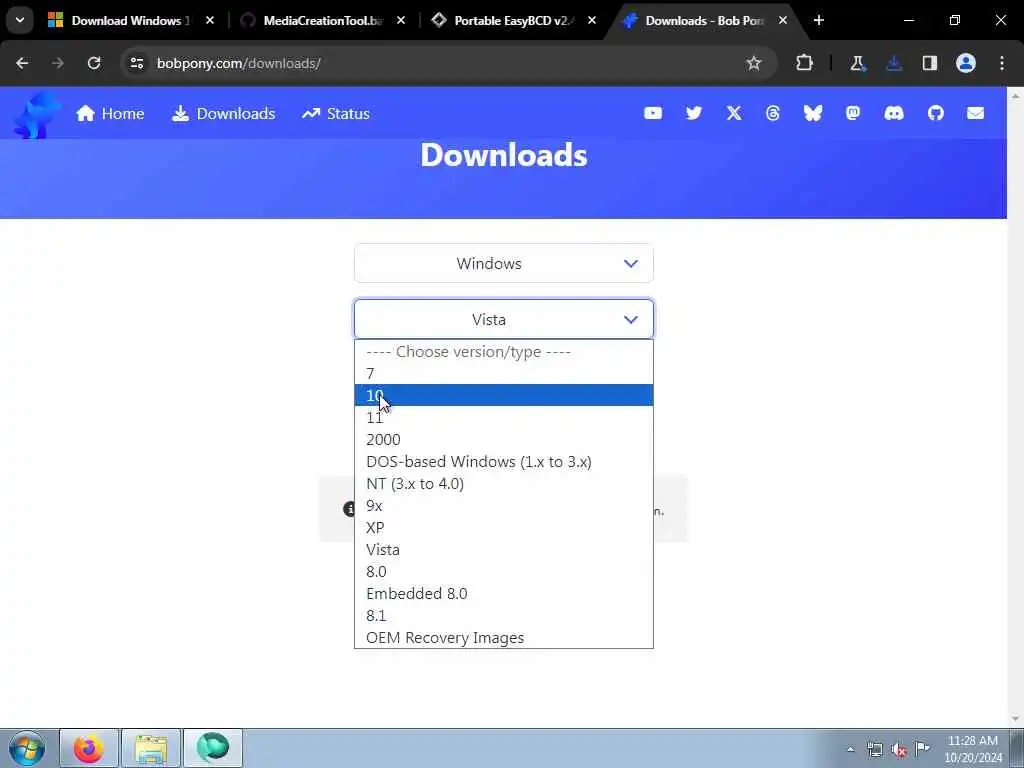Bookmark this page with the star icon

(754, 63)
